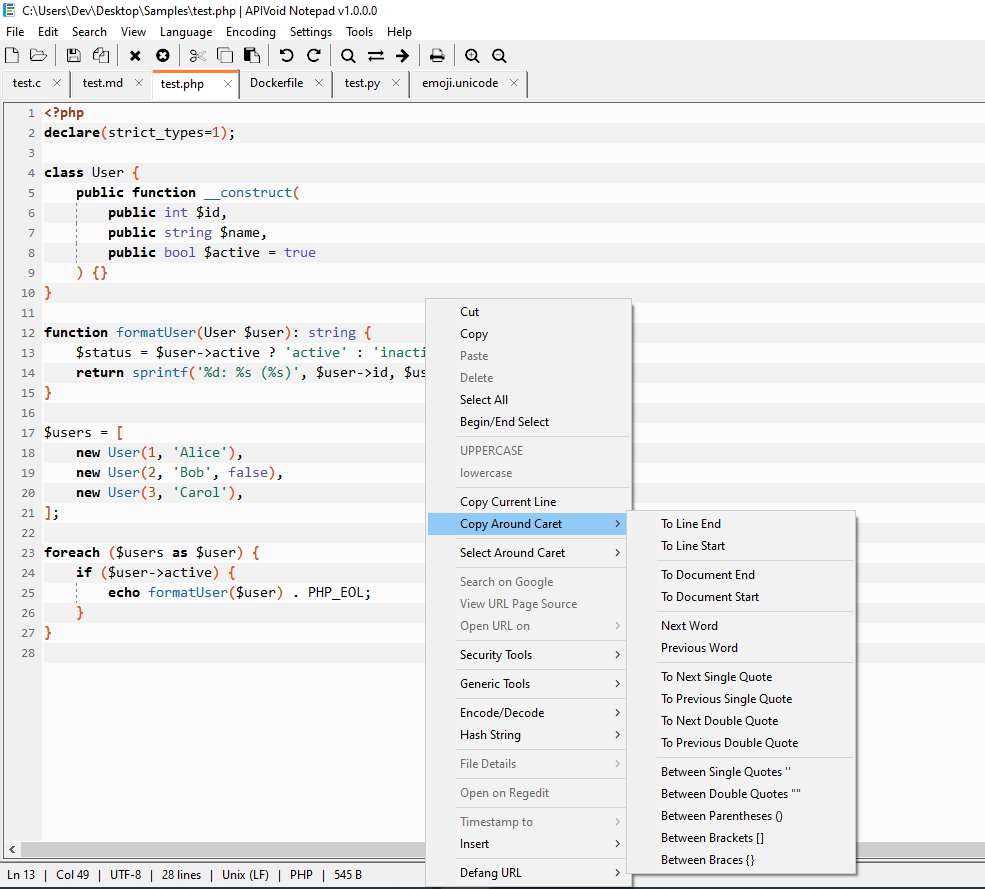
Task: Close the test.md tab
Action: click(139, 83)
